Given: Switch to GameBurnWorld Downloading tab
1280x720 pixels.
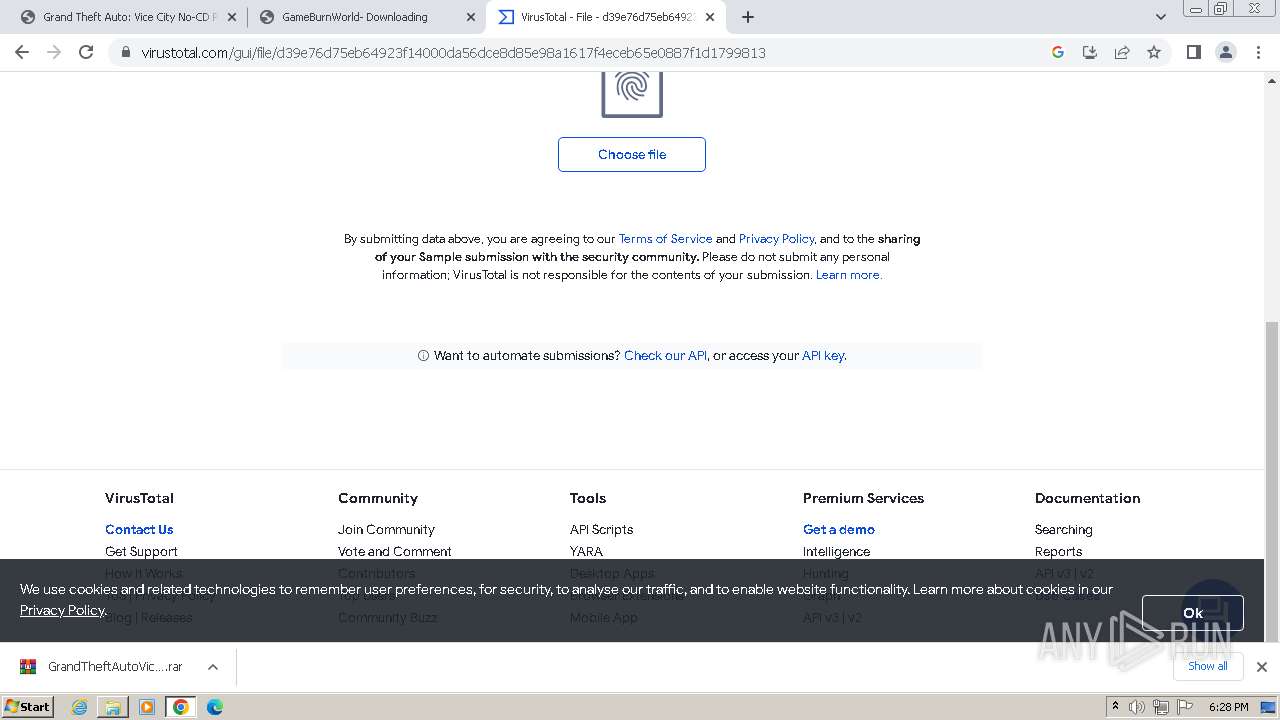Looking at the screenshot, I should point(356,17).
